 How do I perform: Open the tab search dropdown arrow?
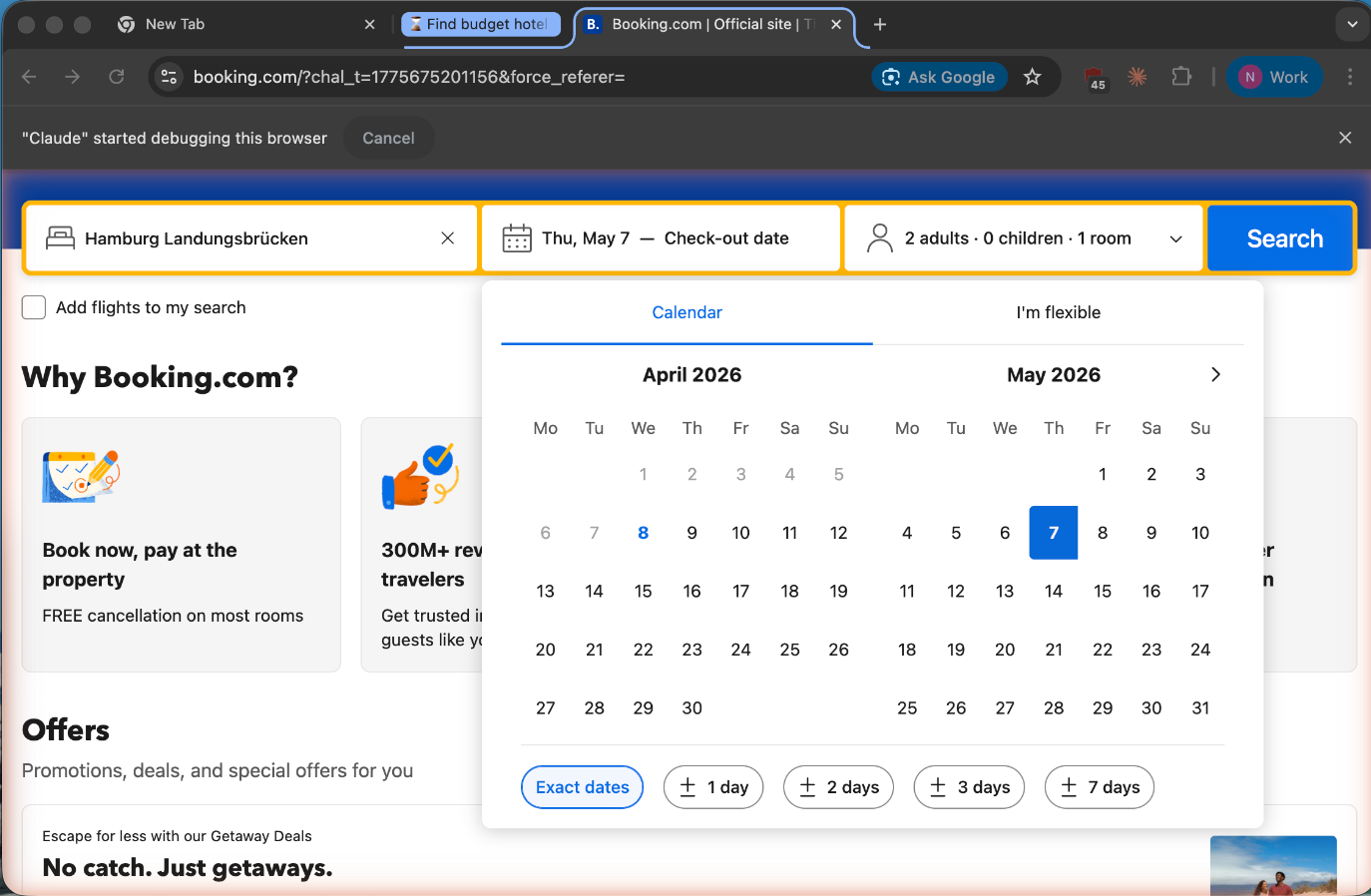pos(1352,24)
